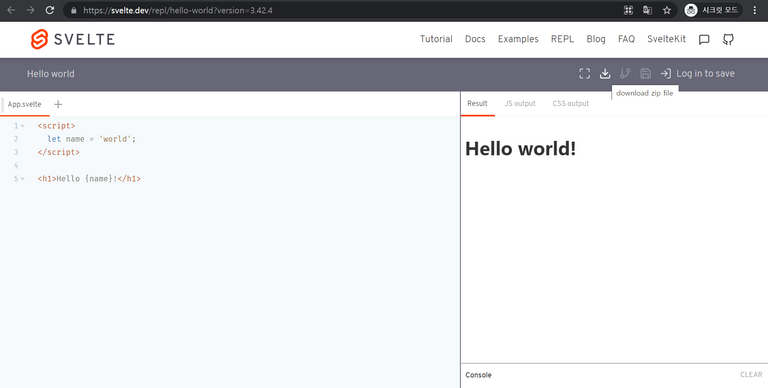Open the Blog nav link
The height and width of the screenshot is (388, 768).
click(596, 39)
